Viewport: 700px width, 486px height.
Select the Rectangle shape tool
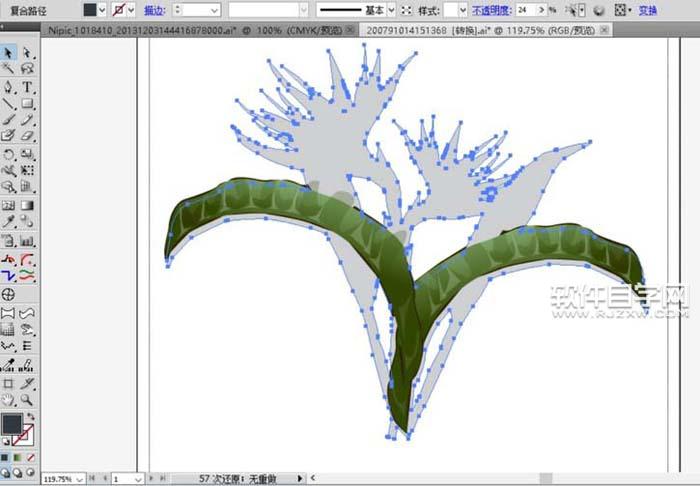click(28, 103)
